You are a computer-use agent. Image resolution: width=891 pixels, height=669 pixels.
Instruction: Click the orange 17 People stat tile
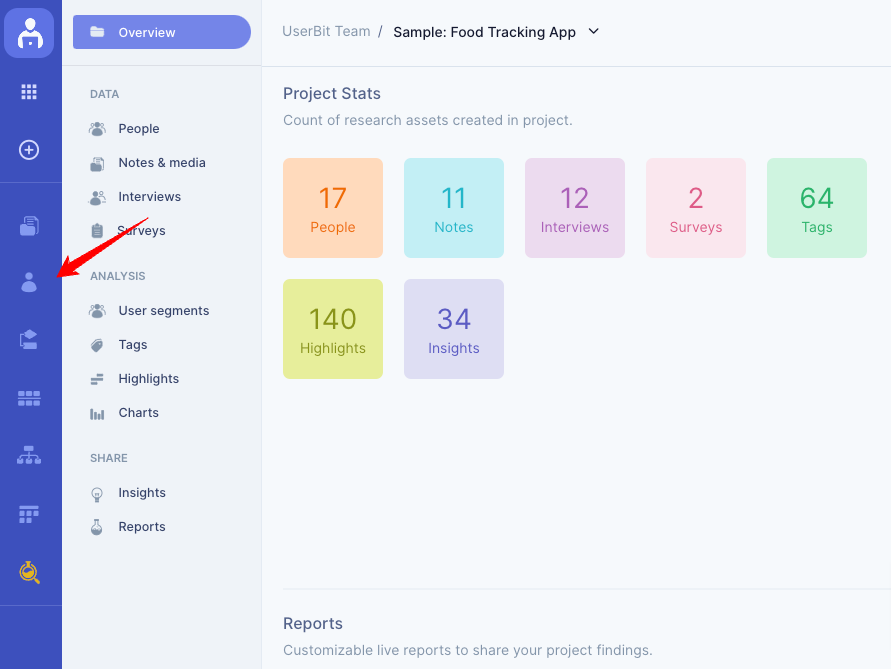[333, 208]
